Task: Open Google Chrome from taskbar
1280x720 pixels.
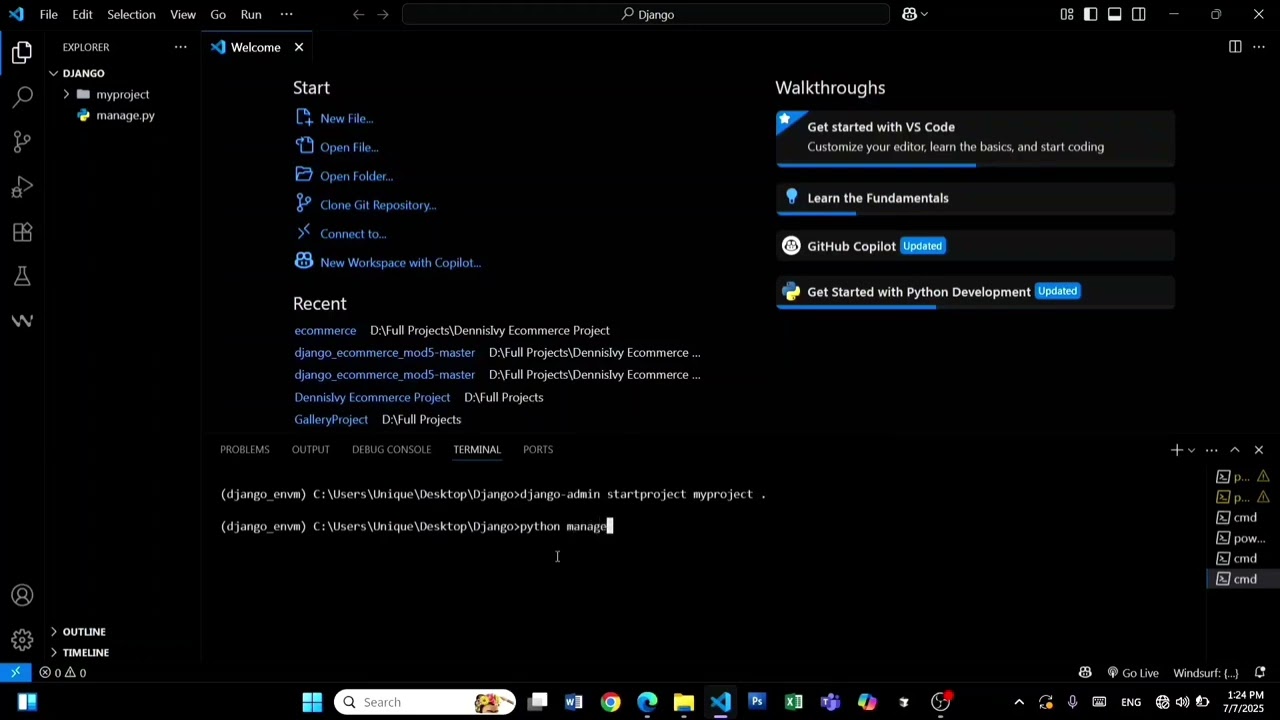Action: pos(610,702)
